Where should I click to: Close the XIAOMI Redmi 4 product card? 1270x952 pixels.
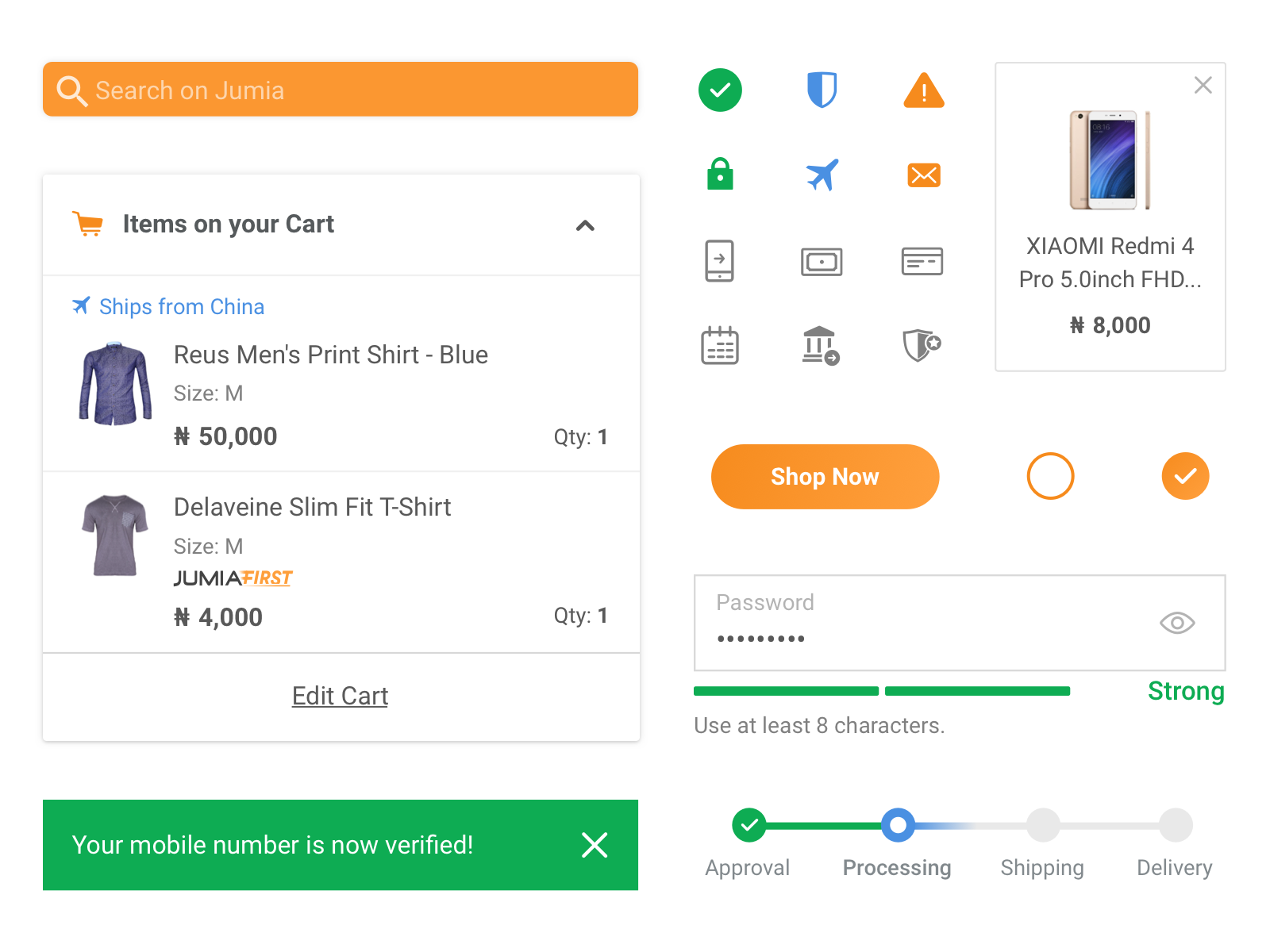pos(1203,85)
